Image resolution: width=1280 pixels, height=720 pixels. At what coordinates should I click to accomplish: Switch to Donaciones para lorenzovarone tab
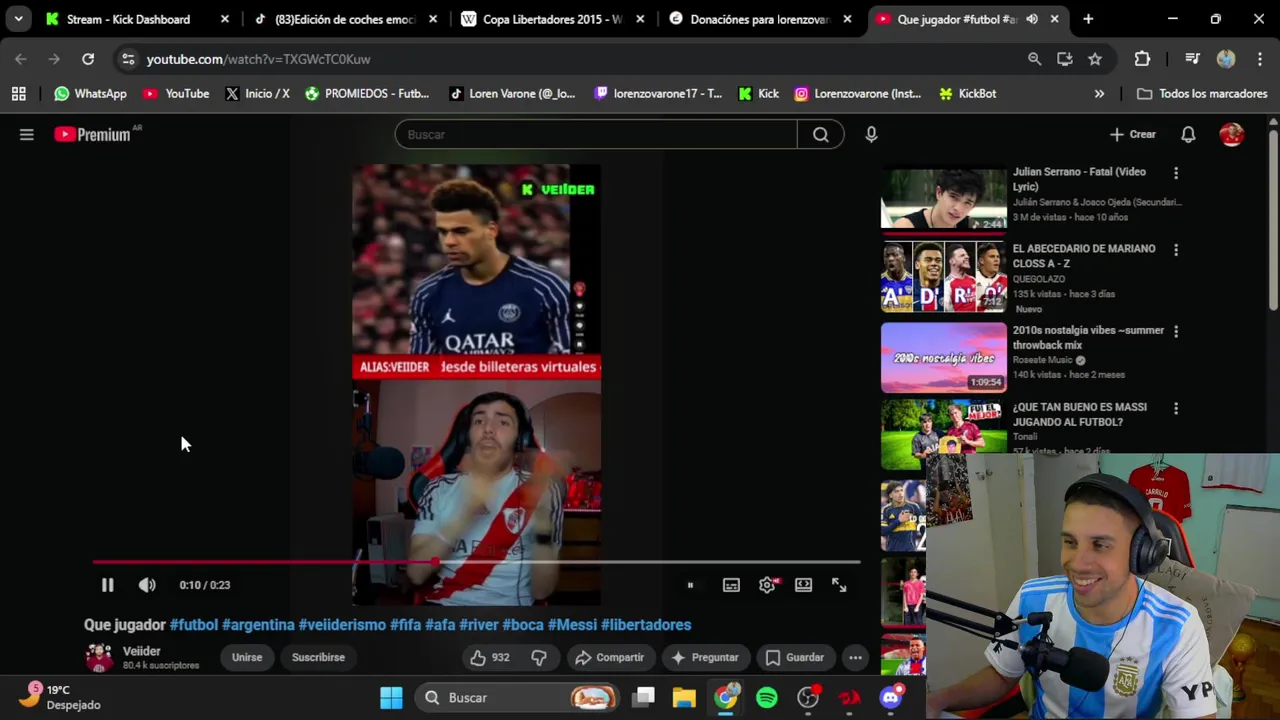coord(760,19)
